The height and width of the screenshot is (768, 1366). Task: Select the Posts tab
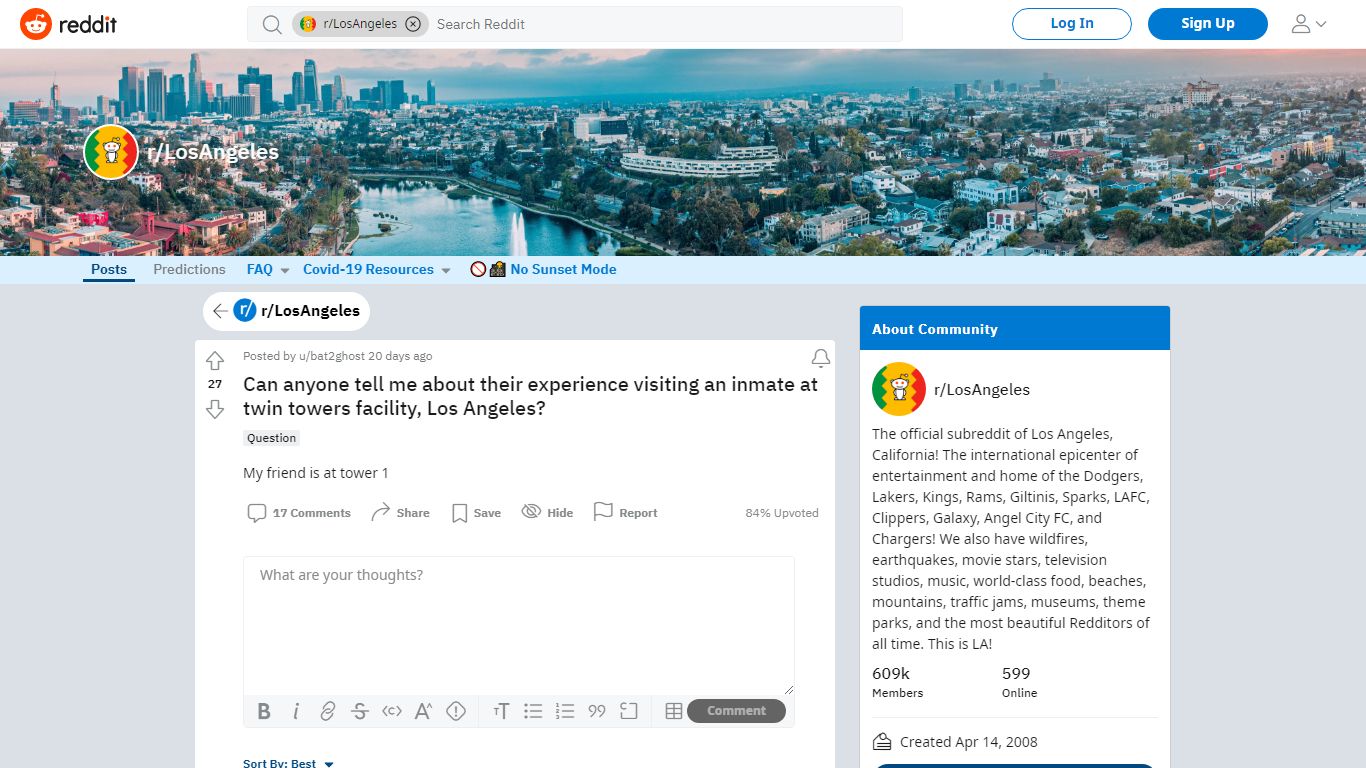[109, 269]
